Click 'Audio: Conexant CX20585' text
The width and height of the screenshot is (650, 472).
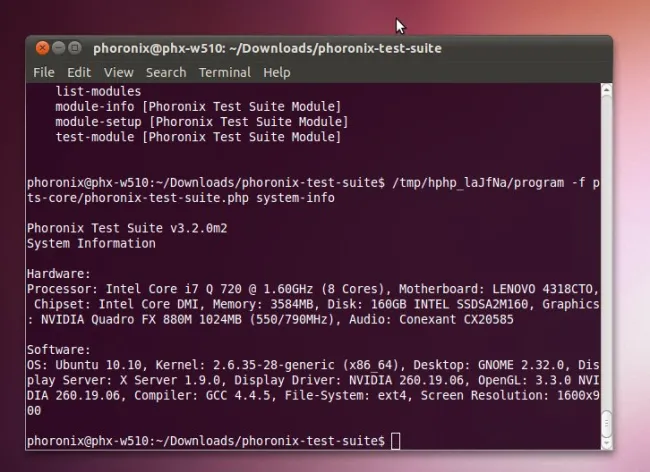pyautogui.click(x=431, y=320)
